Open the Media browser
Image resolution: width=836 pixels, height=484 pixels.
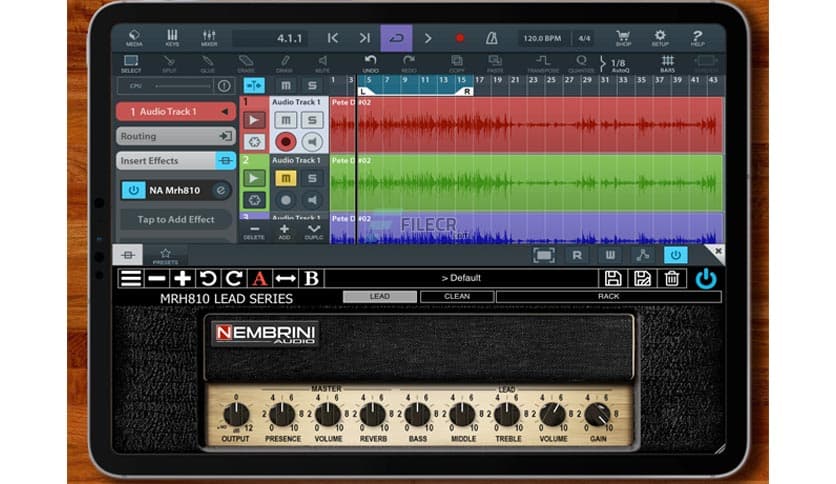(x=134, y=38)
